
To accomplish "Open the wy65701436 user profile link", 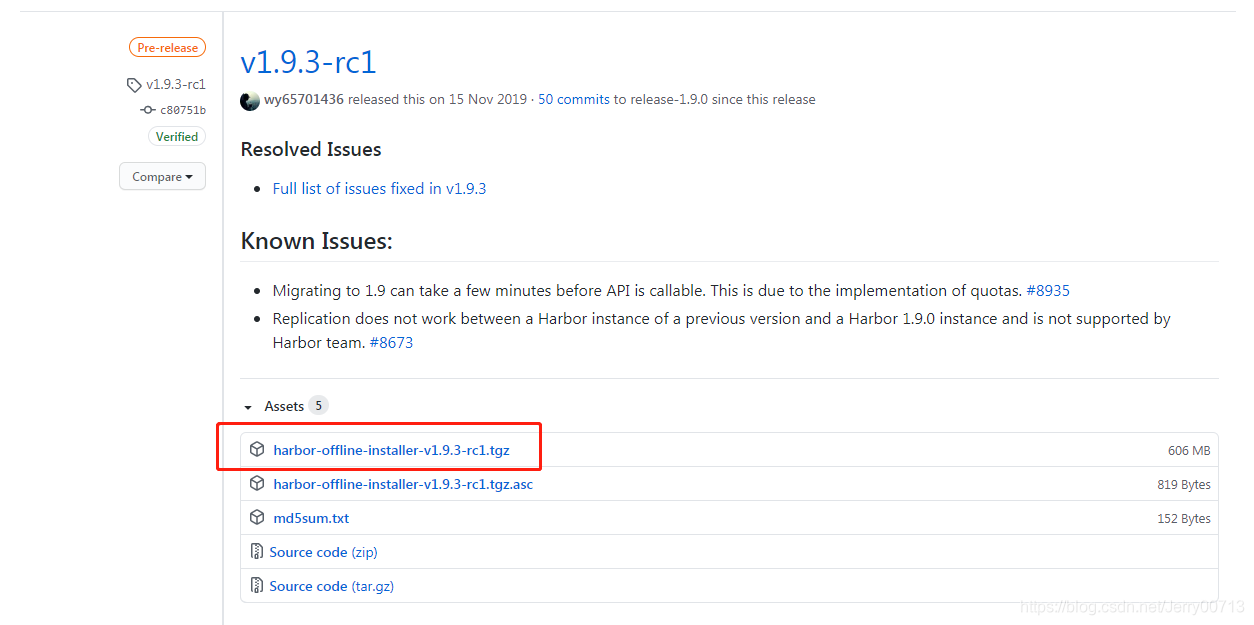I will point(304,100).
